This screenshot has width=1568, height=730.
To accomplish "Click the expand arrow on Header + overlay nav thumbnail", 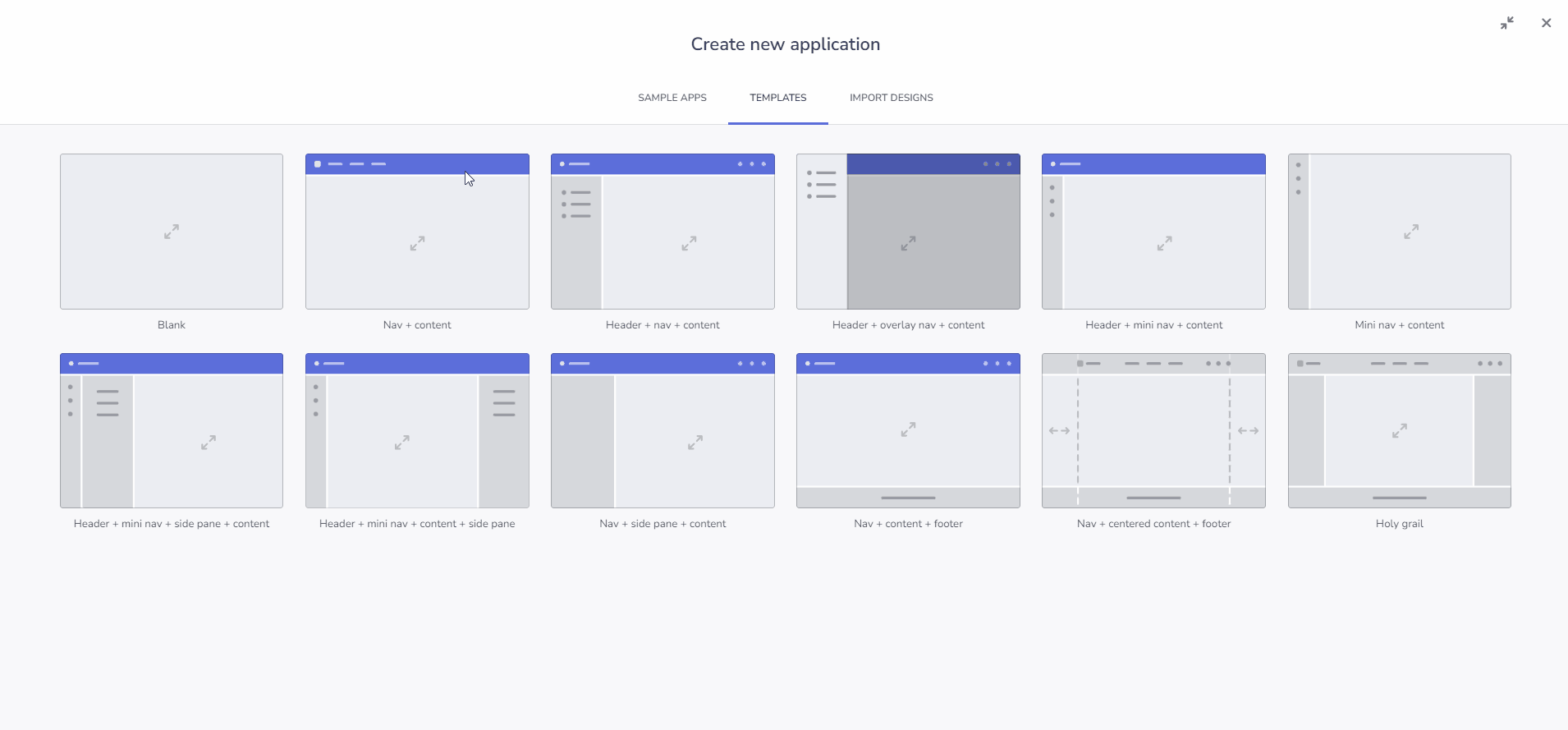I will point(907,243).
